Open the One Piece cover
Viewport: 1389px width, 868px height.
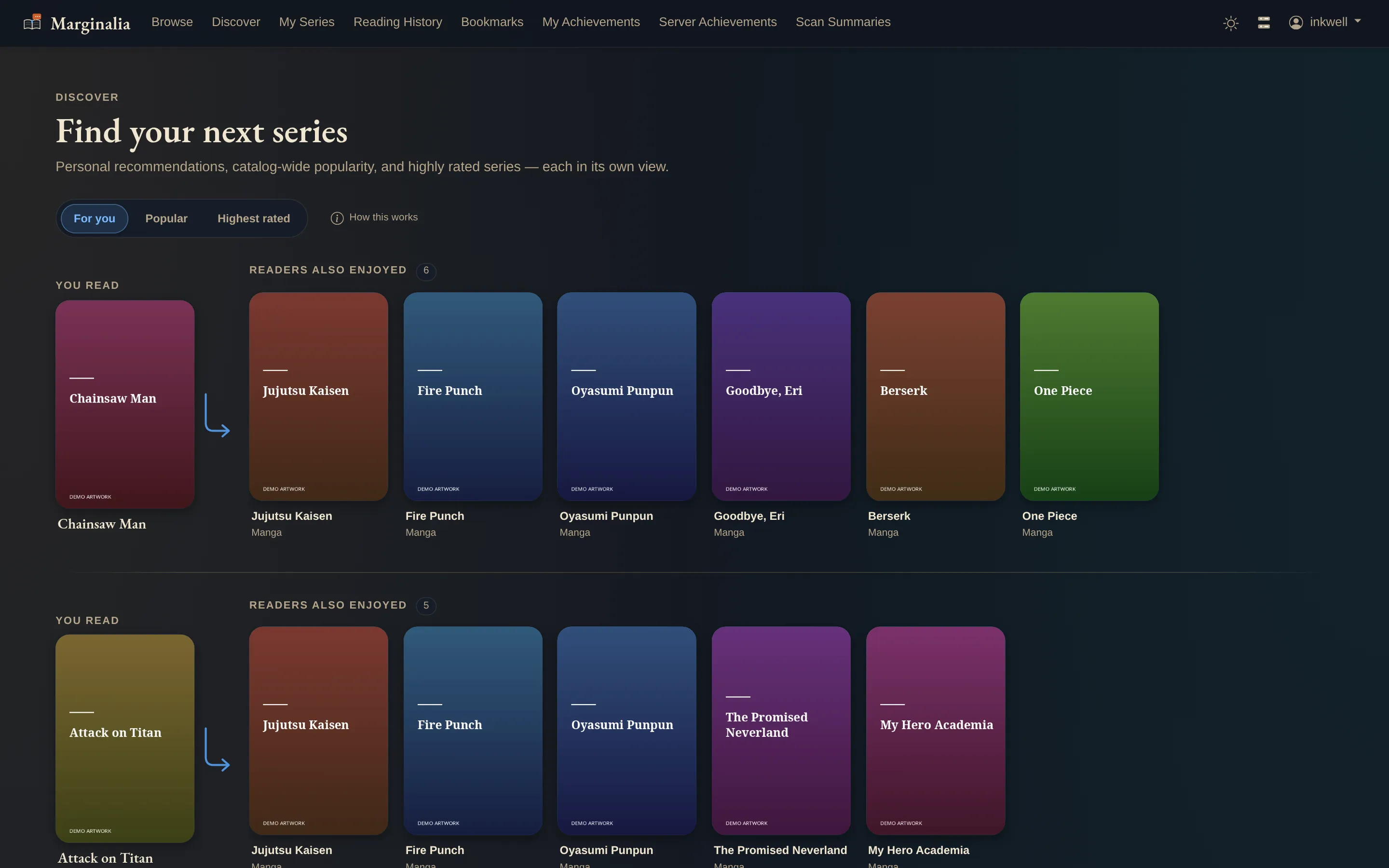pyautogui.click(x=1089, y=396)
